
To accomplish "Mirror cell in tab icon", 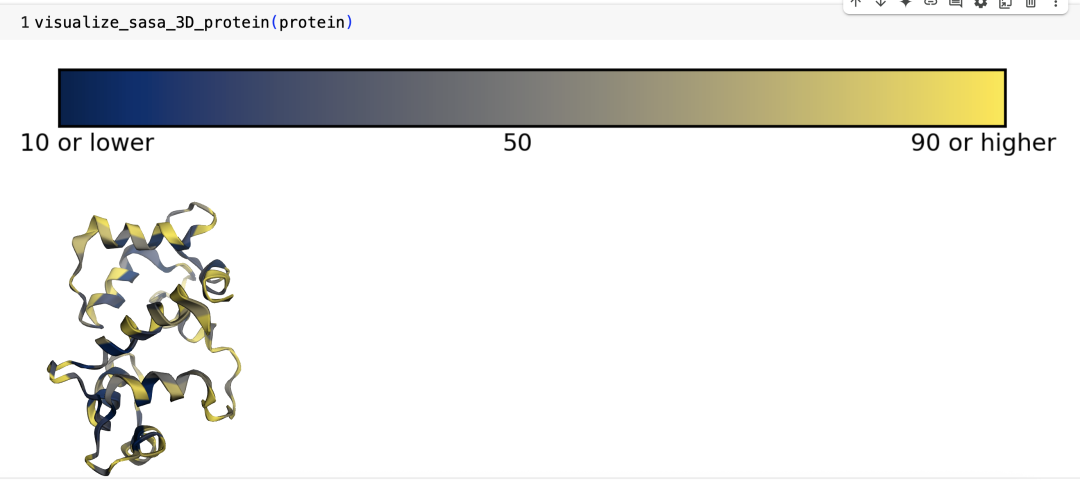I will pyautogui.click(x=1006, y=3).
